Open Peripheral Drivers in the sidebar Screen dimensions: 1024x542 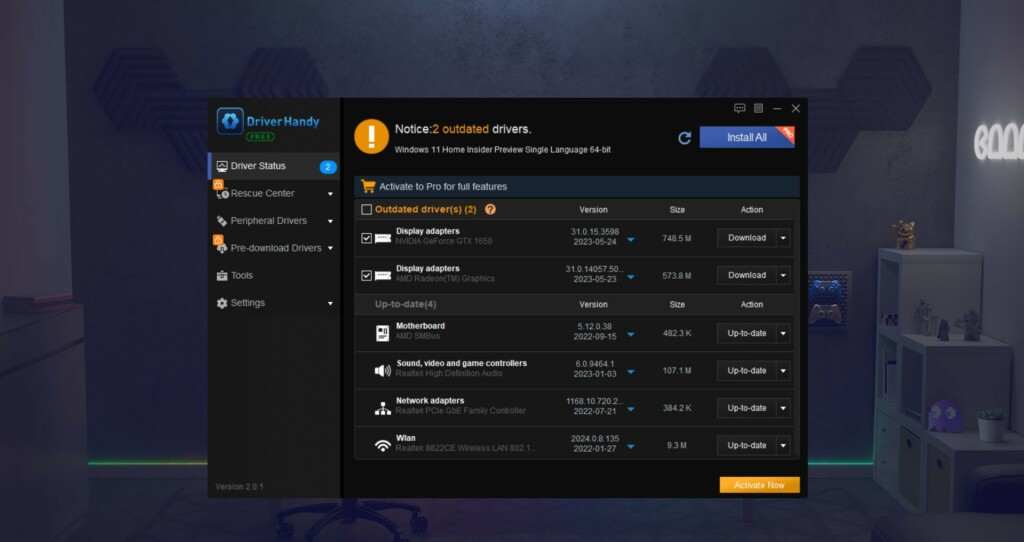274,221
